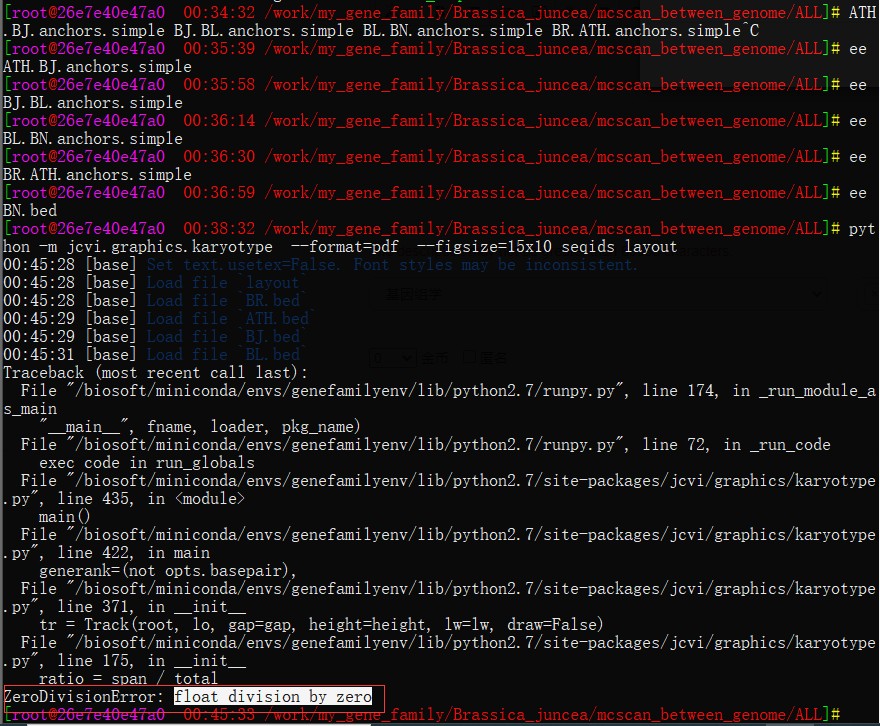Click the 'main()' traceback line
Image resolution: width=880 pixels, height=726 pixels.
[64, 517]
